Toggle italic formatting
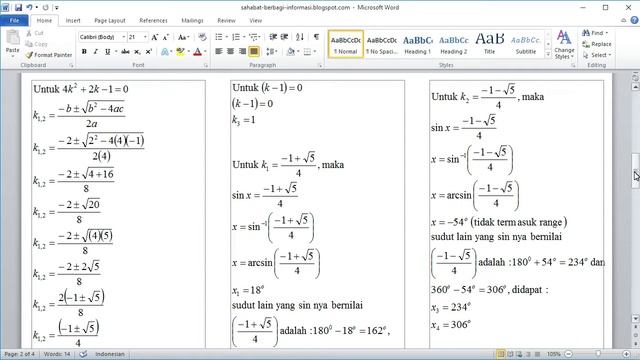640x360 pixels. click(96, 52)
